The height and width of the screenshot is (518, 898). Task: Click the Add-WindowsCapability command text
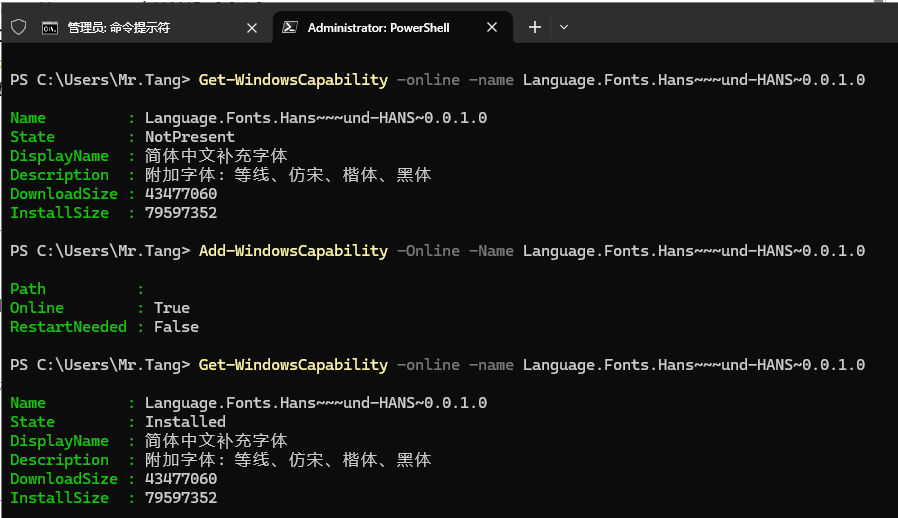(293, 251)
